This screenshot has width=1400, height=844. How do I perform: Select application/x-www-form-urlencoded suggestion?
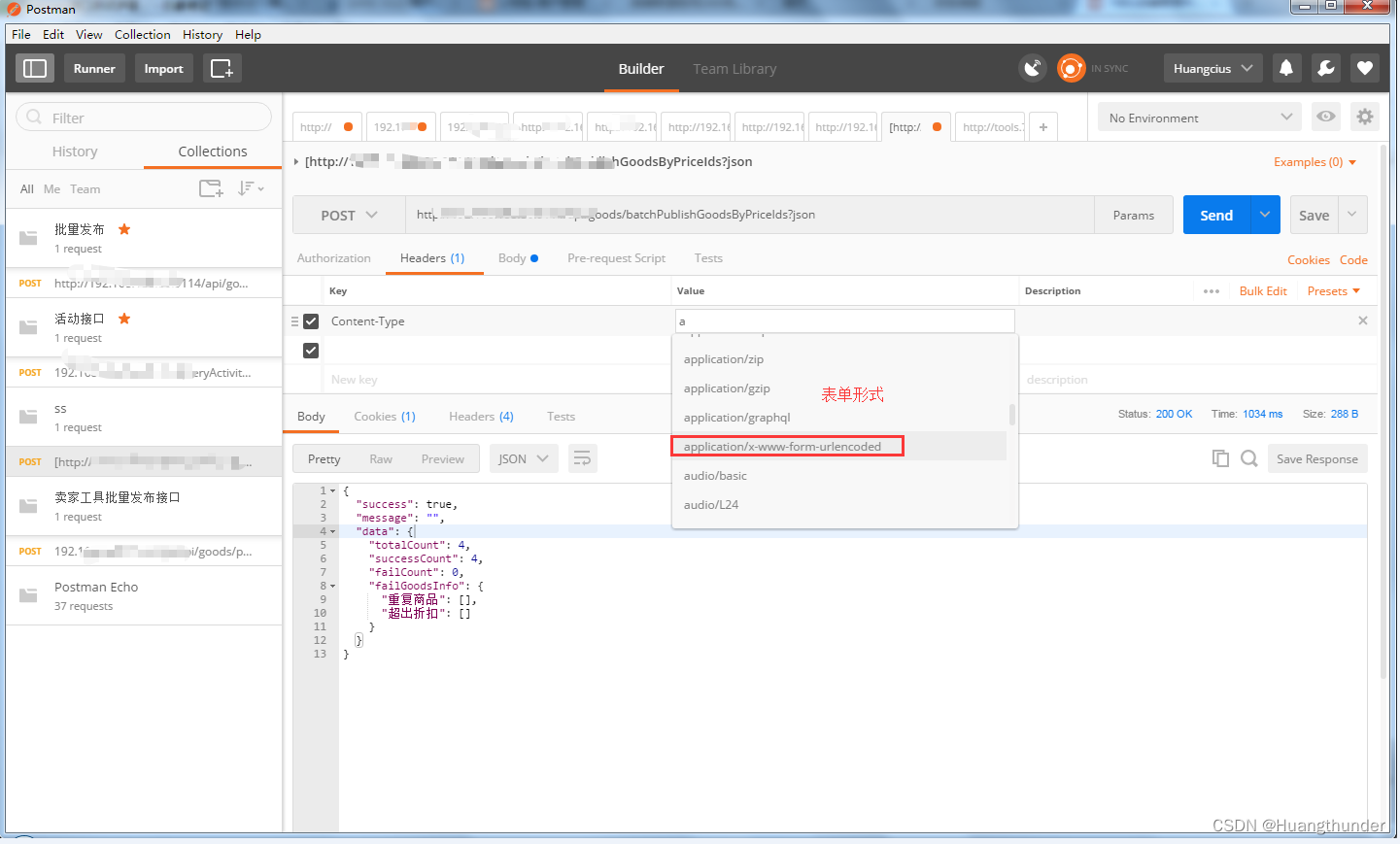839,447
